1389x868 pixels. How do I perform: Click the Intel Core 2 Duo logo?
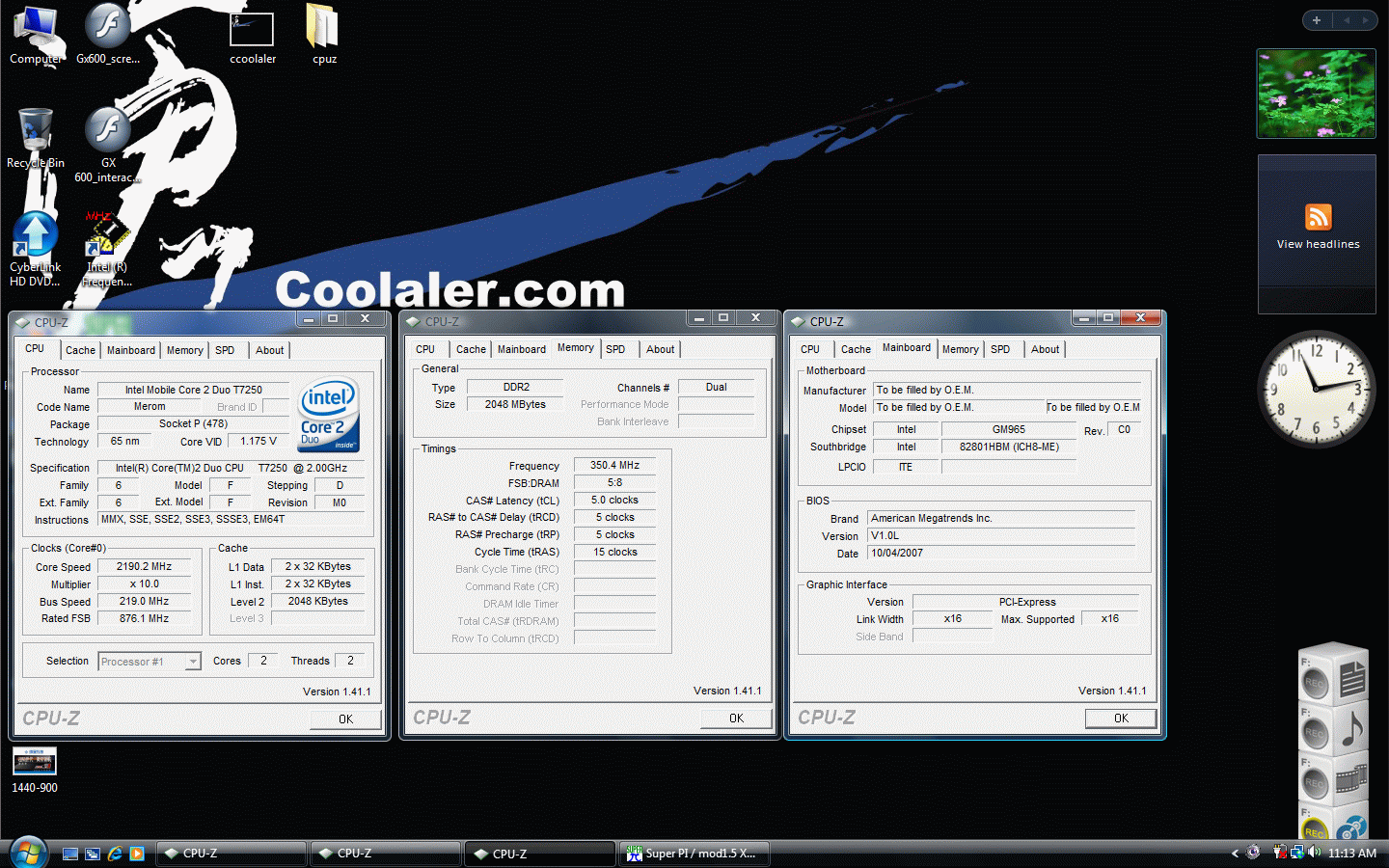pos(329,415)
